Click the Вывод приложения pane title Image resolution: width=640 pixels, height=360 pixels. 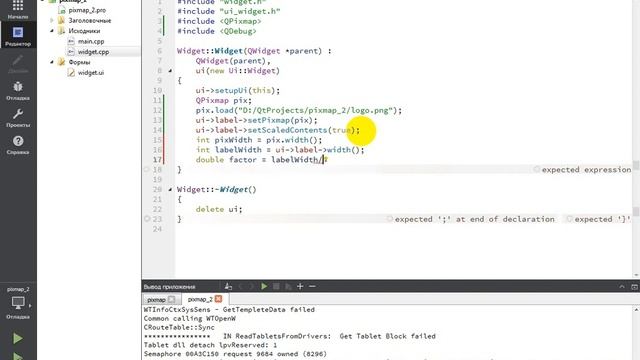click(x=169, y=287)
